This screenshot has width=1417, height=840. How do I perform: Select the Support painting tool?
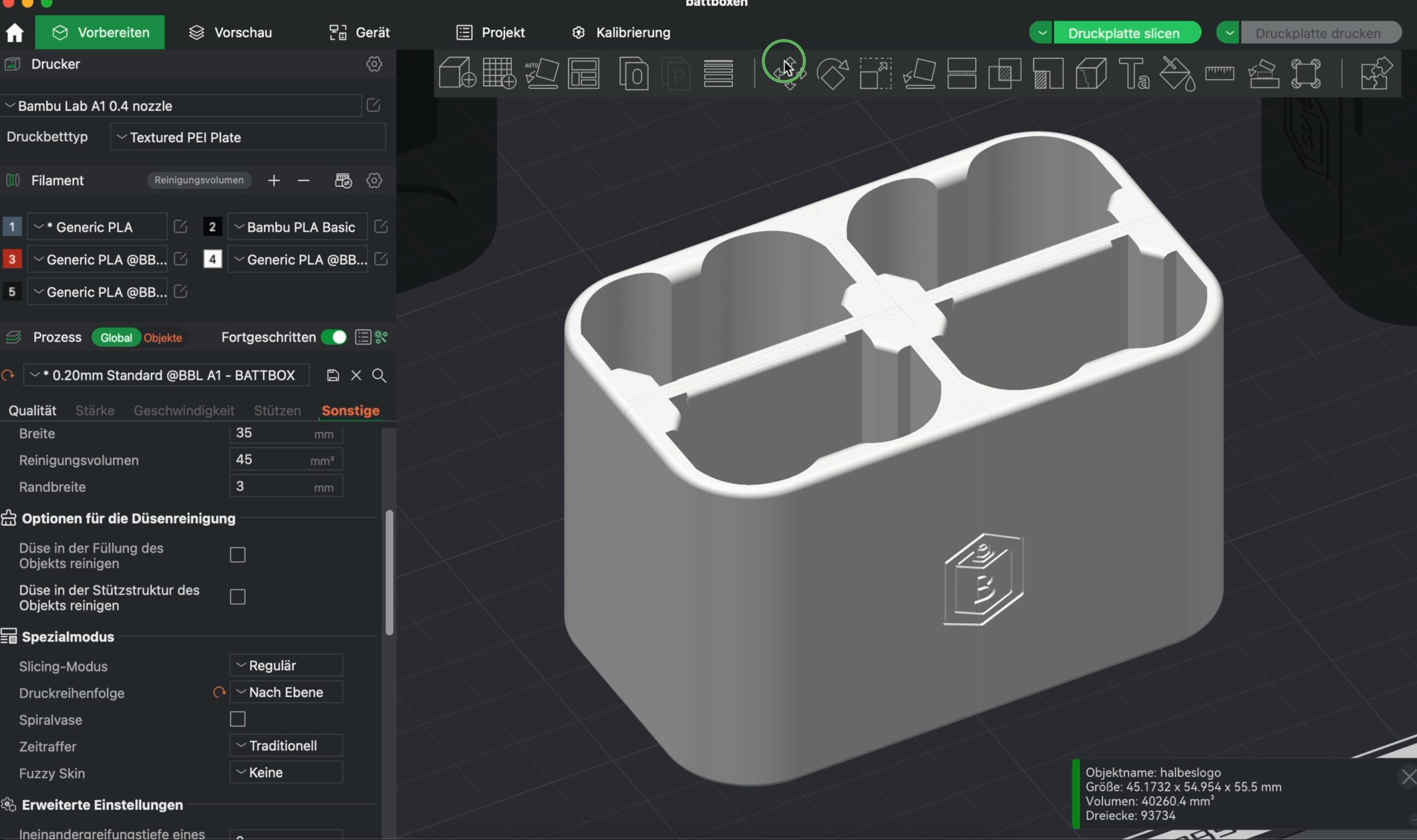click(1048, 73)
